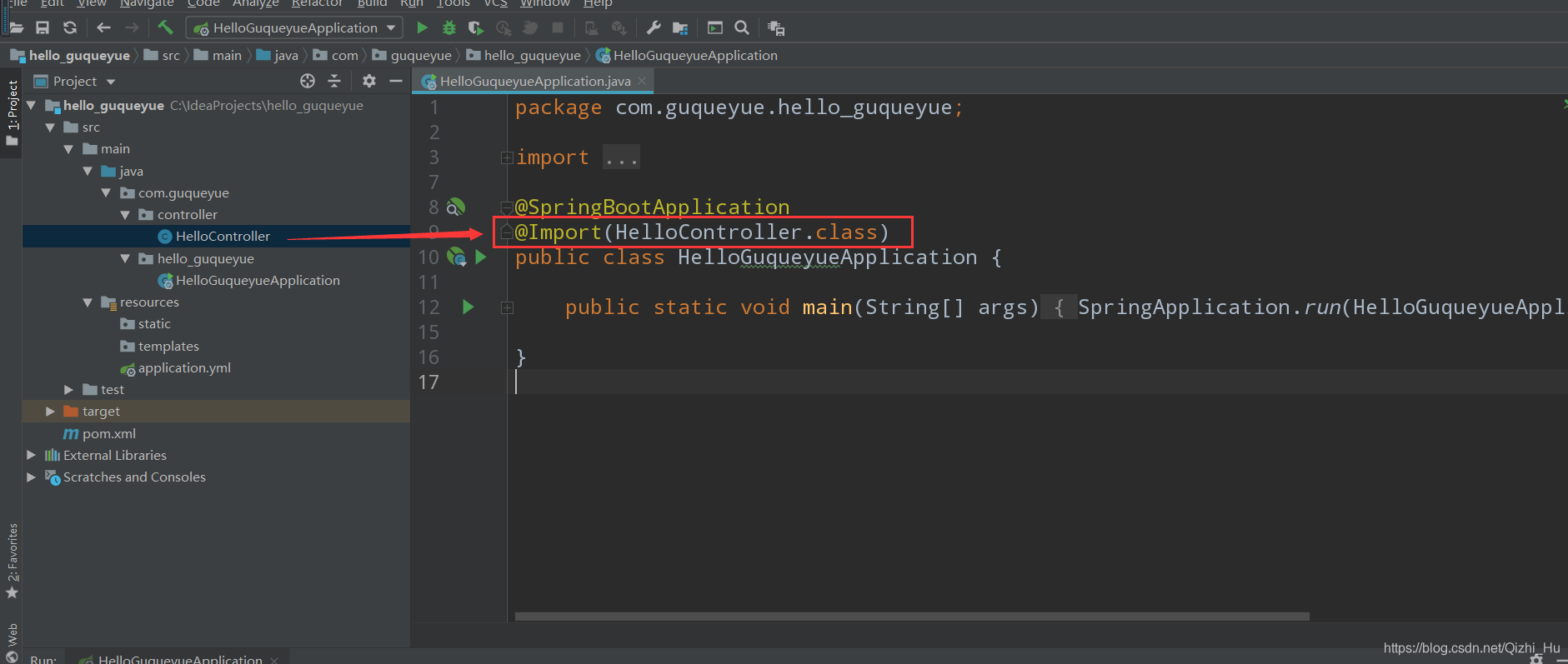The image size is (1568, 664).
Task: Click the hello_guqueyue package breadcrumb
Action: point(524,55)
